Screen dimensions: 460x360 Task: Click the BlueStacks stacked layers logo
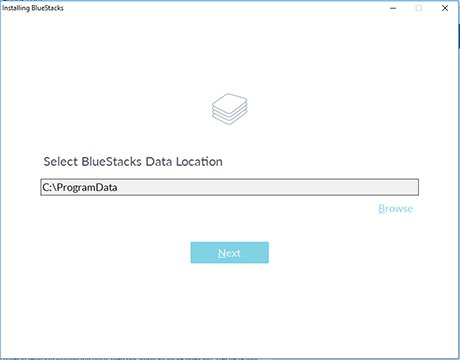tap(230, 109)
